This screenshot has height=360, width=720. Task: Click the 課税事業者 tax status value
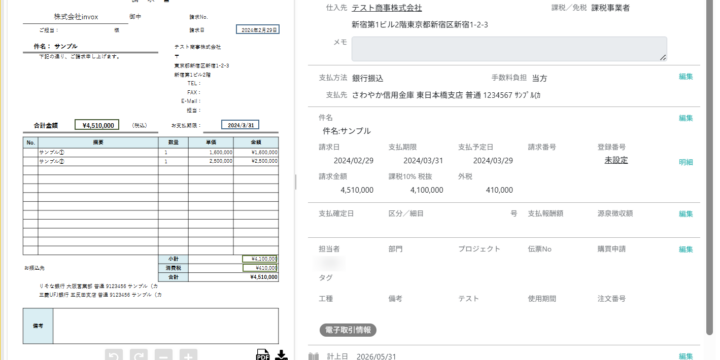coord(610,8)
